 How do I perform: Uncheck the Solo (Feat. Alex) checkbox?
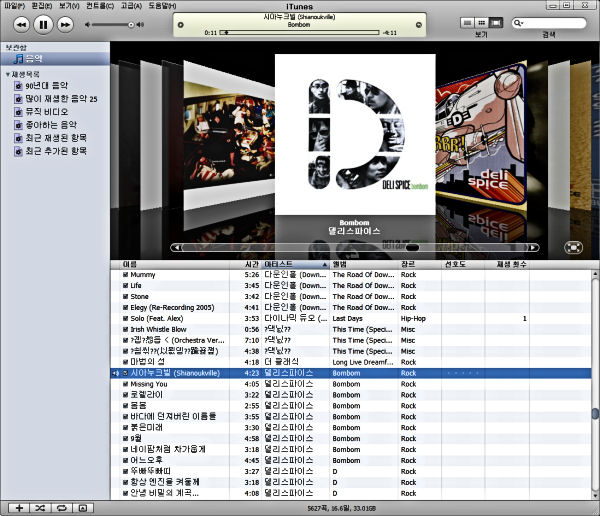pyautogui.click(x=126, y=318)
